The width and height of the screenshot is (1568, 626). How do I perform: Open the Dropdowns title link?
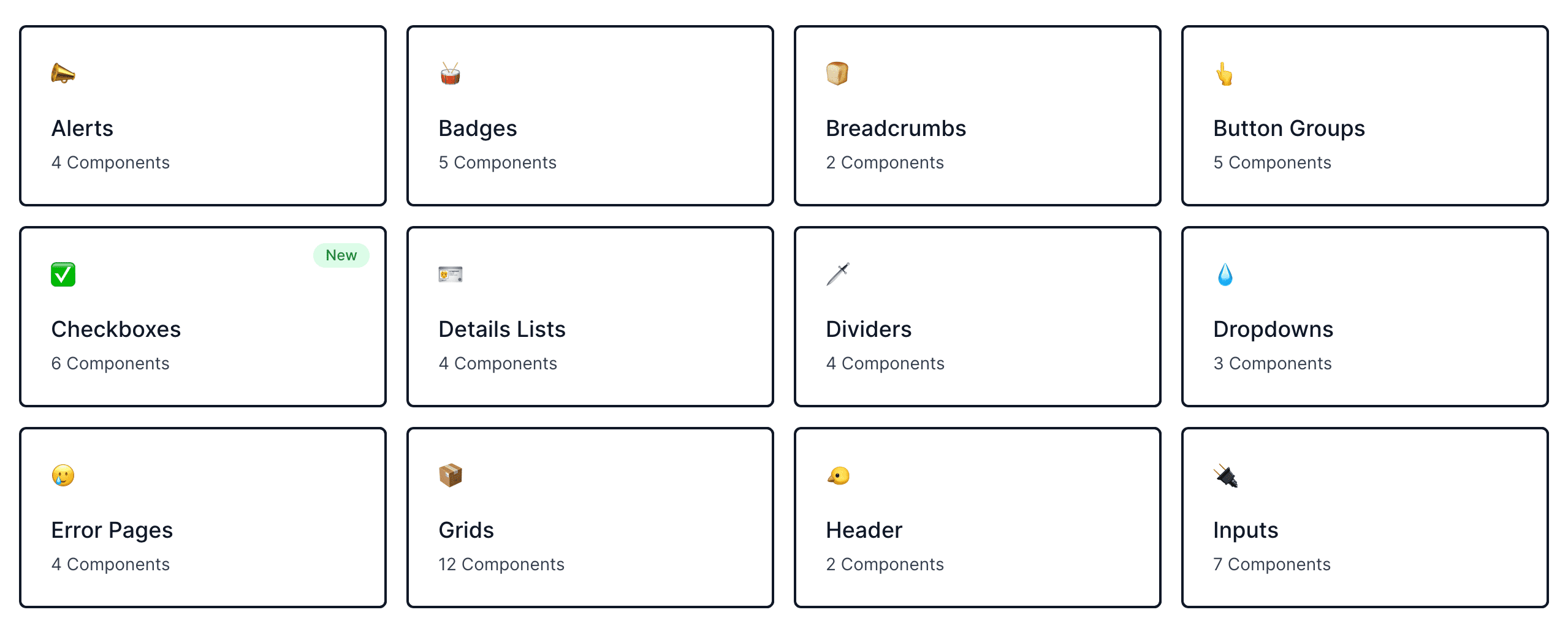[1273, 330]
